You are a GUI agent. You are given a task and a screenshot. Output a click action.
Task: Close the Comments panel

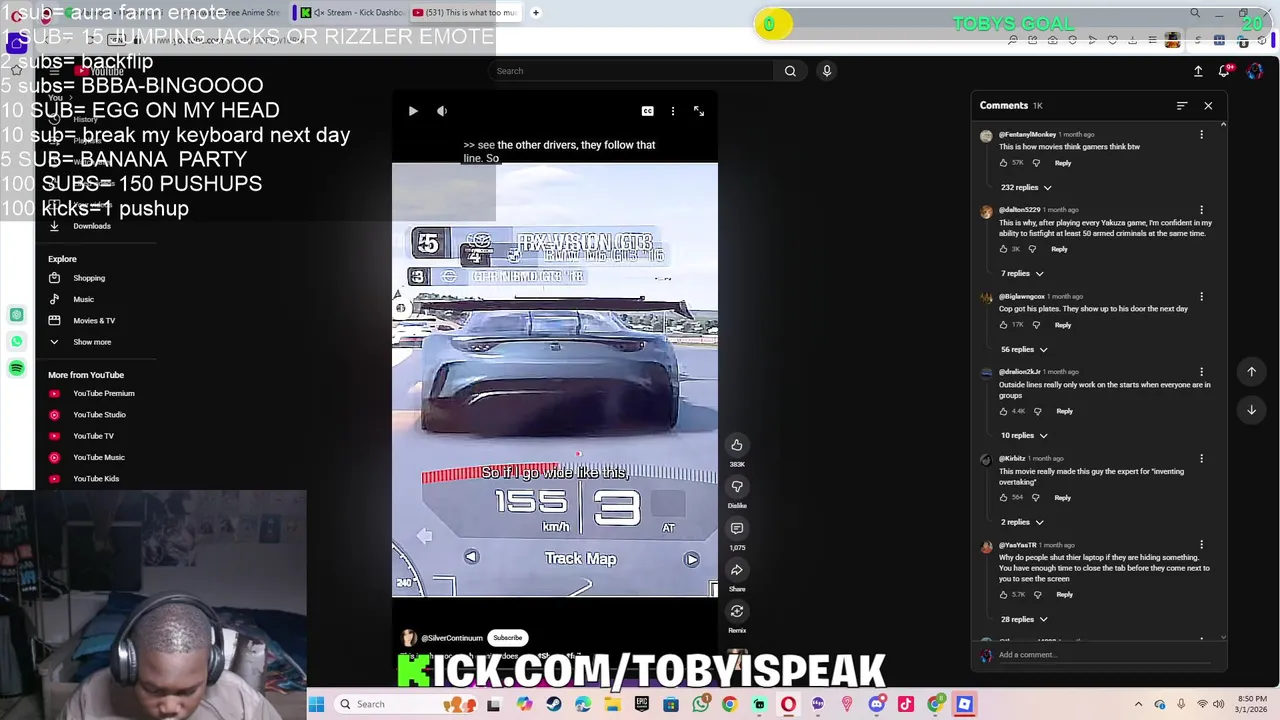1208,105
